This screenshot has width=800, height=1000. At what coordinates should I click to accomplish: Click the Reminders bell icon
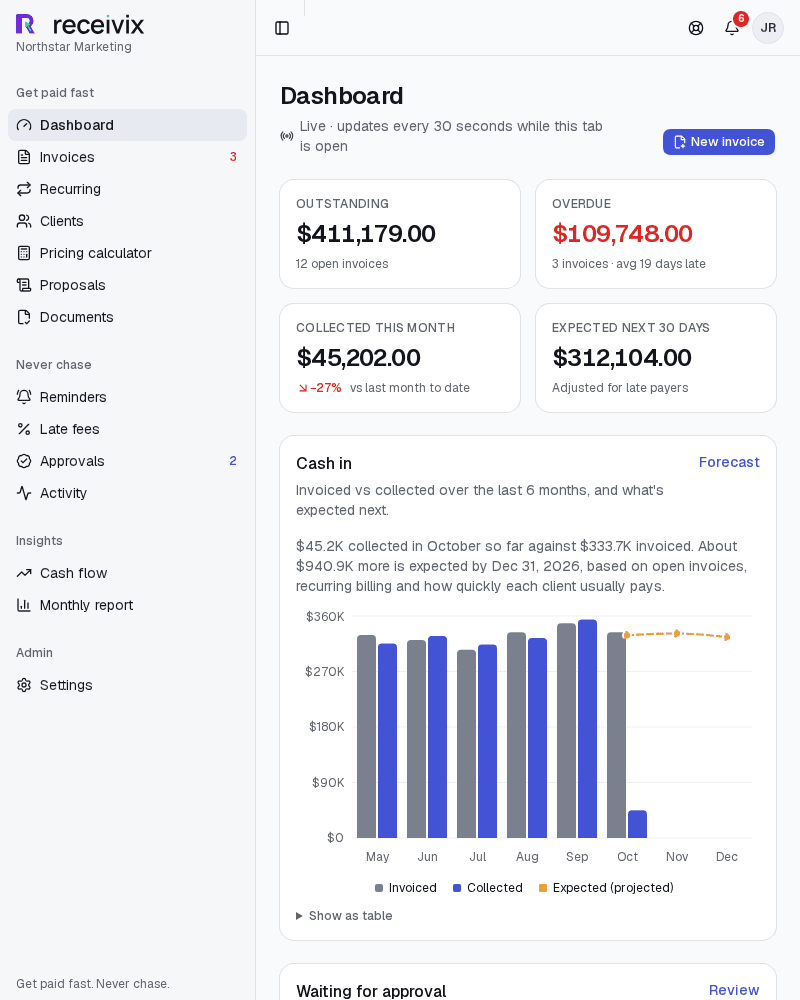point(24,397)
